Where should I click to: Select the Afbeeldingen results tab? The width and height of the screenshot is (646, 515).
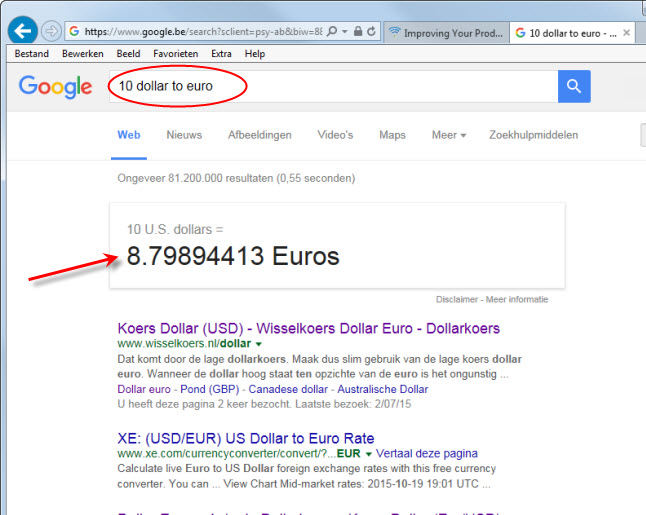[260, 135]
